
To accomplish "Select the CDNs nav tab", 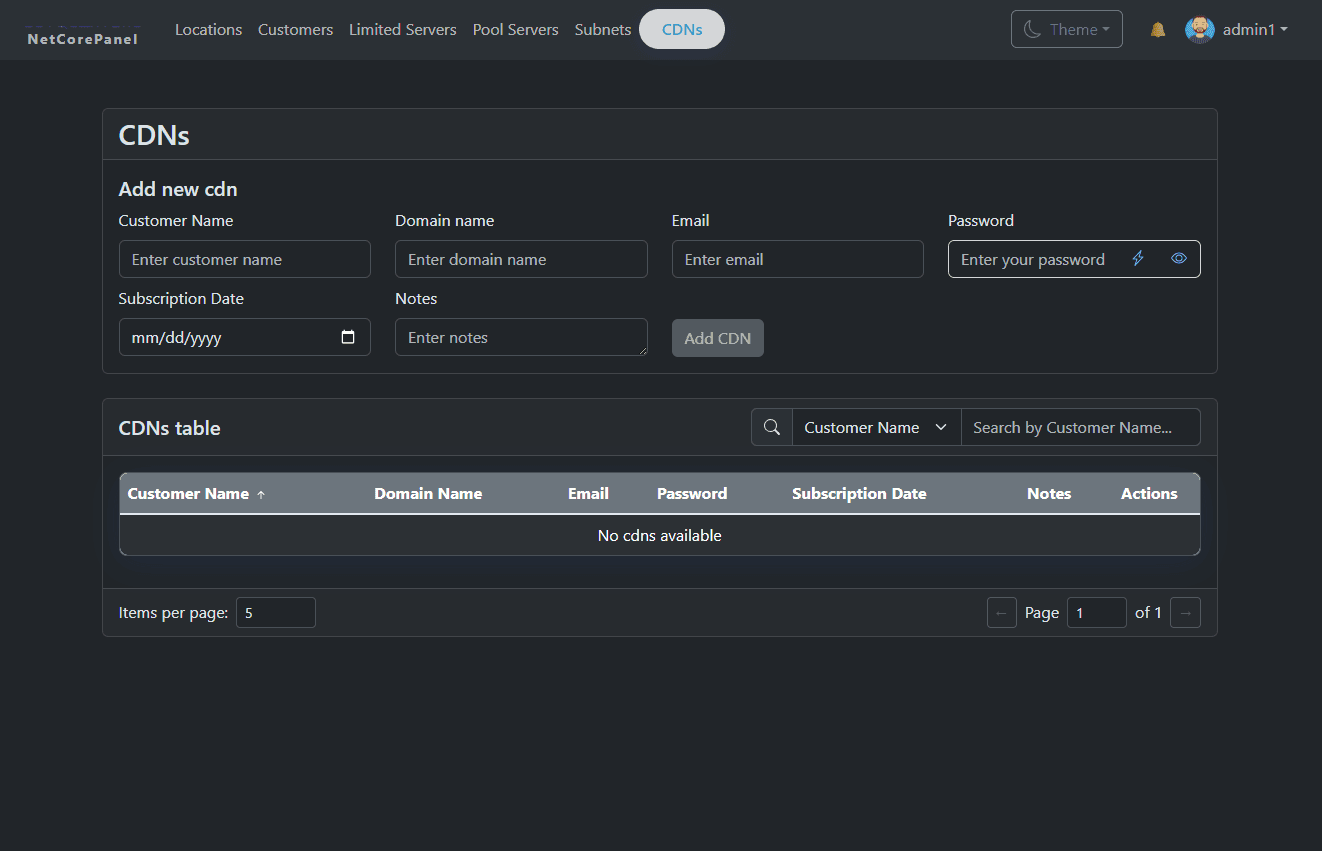I will coord(682,30).
